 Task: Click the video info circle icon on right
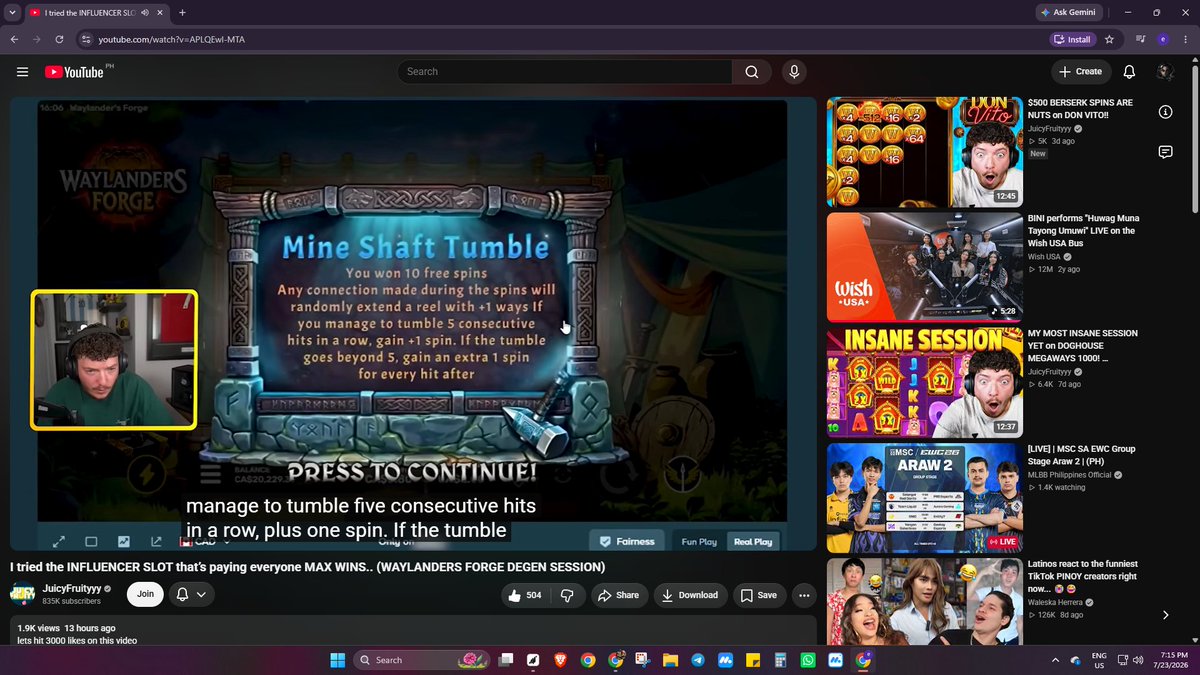coord(1165,112)
